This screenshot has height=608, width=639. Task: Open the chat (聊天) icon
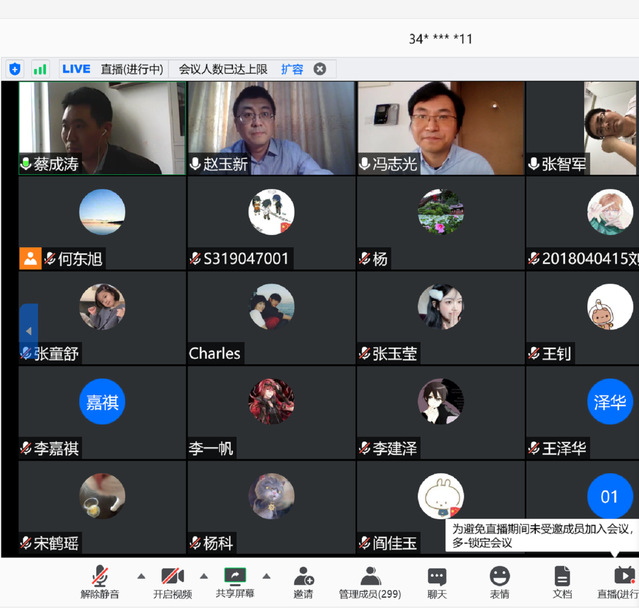(437, 577)
